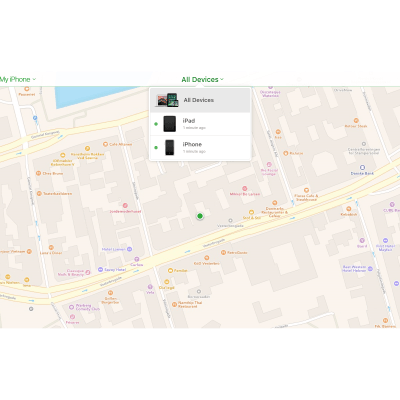
Task: Click the Lana's Diner restaurant icon
Action: pyautogui.click(x=51, y=247)
